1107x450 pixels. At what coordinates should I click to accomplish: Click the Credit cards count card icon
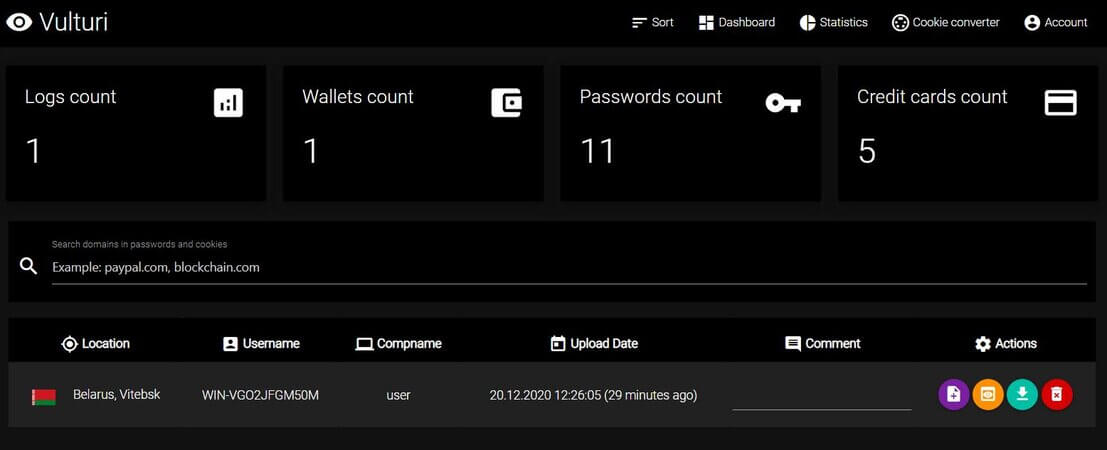pyautogui.click(x=1060, y=102)
